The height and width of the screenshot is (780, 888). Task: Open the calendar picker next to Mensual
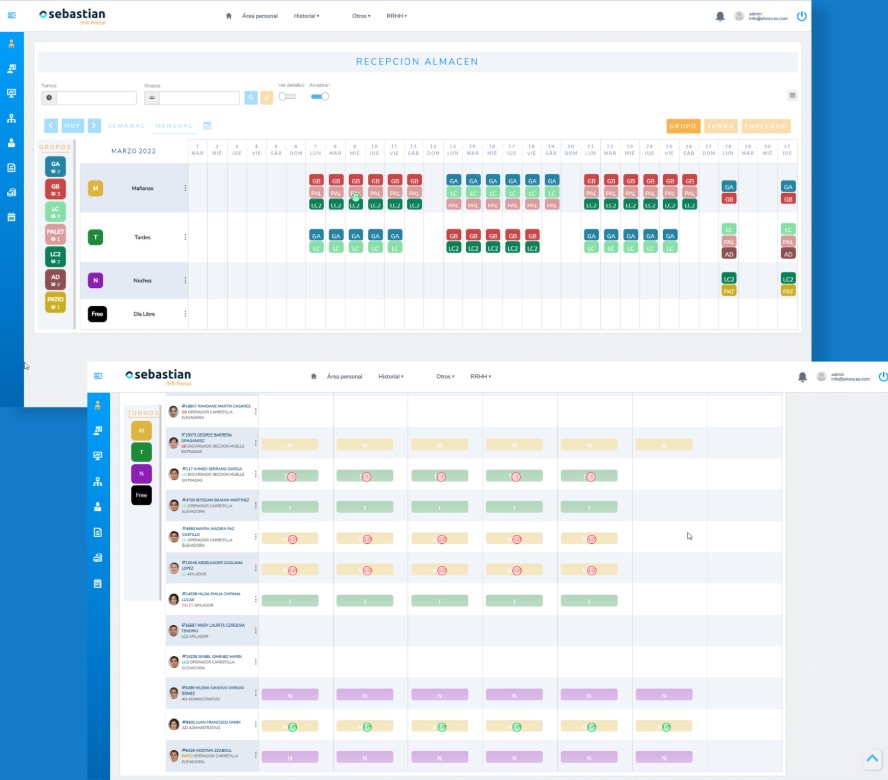(207, 126)
